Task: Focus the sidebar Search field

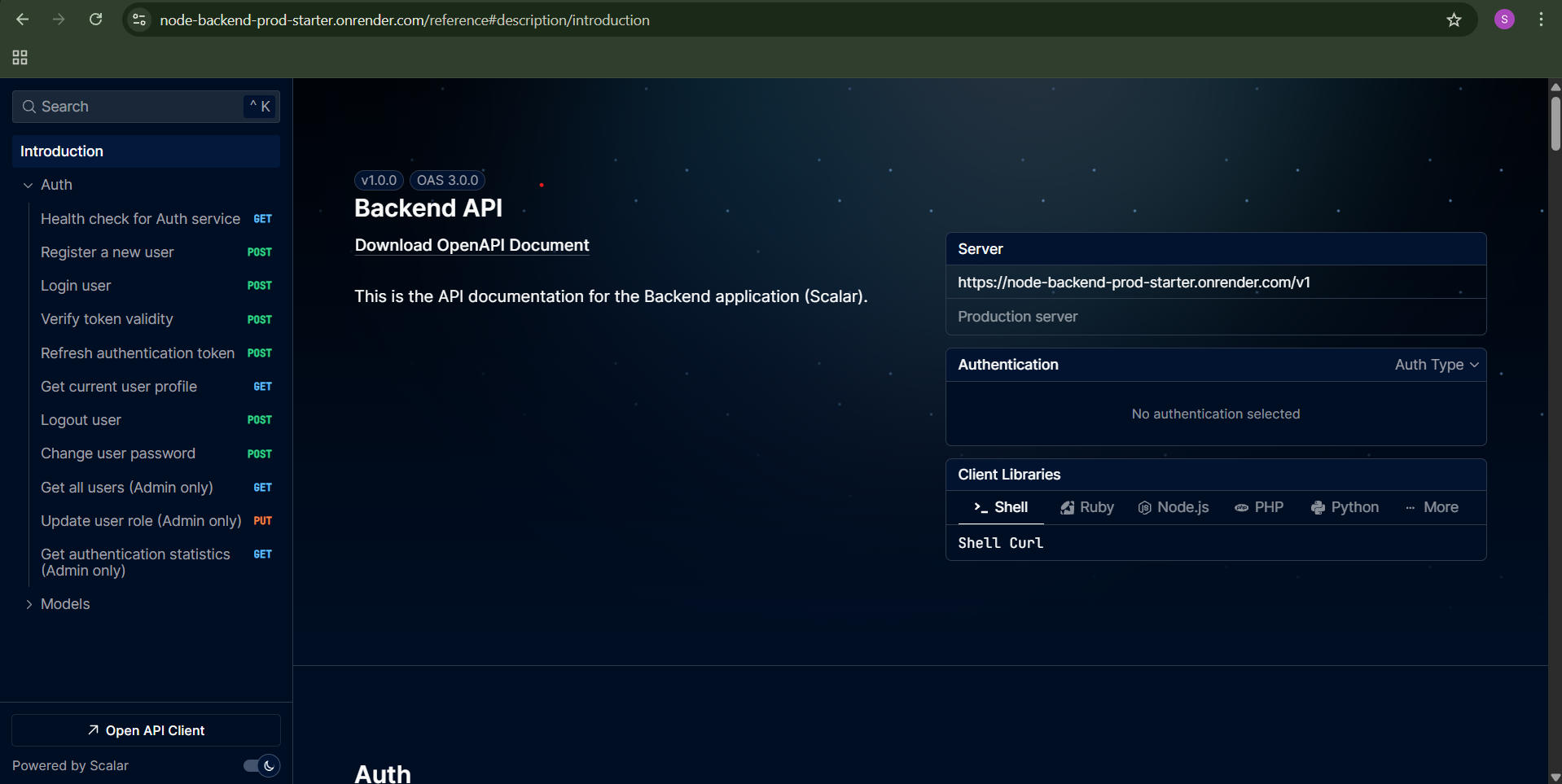Action: coord(147,107)
